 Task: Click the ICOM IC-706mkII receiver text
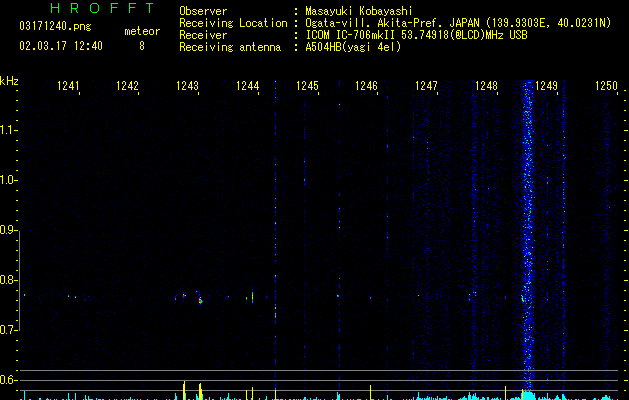(x=416, y=35)
